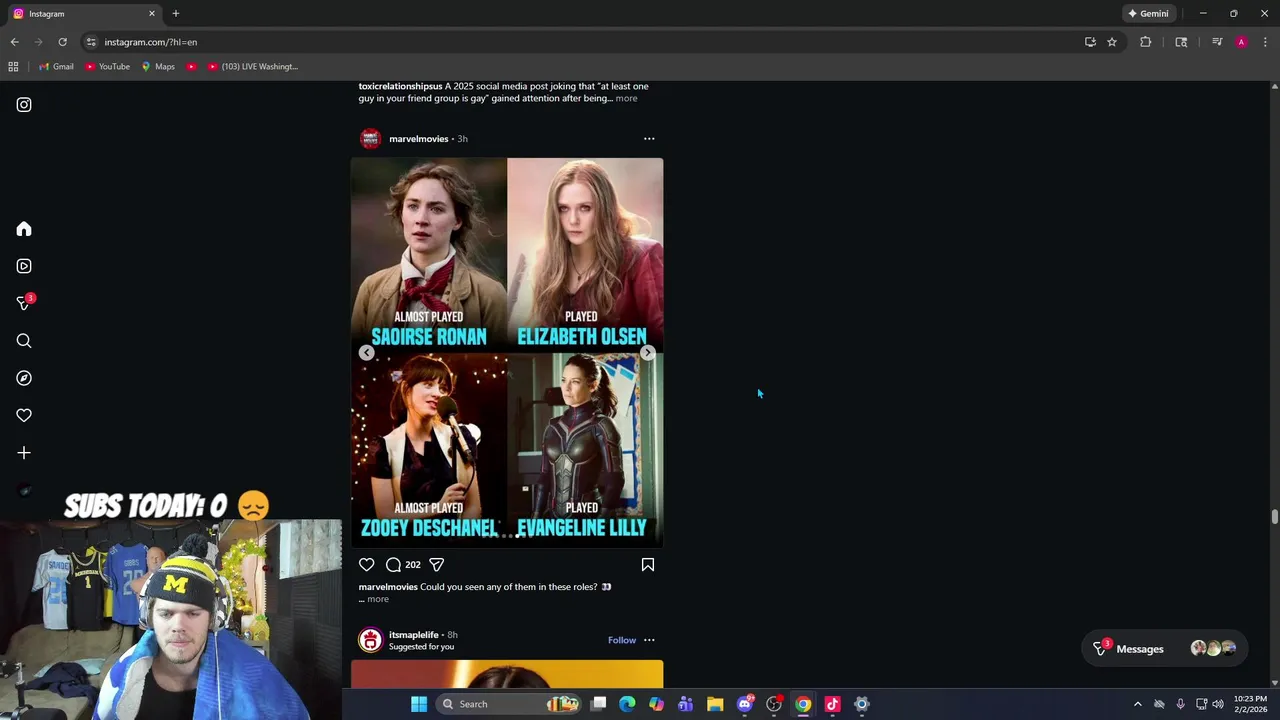Open taskbar clock showing 10:23 PM

pos(1250,704)
